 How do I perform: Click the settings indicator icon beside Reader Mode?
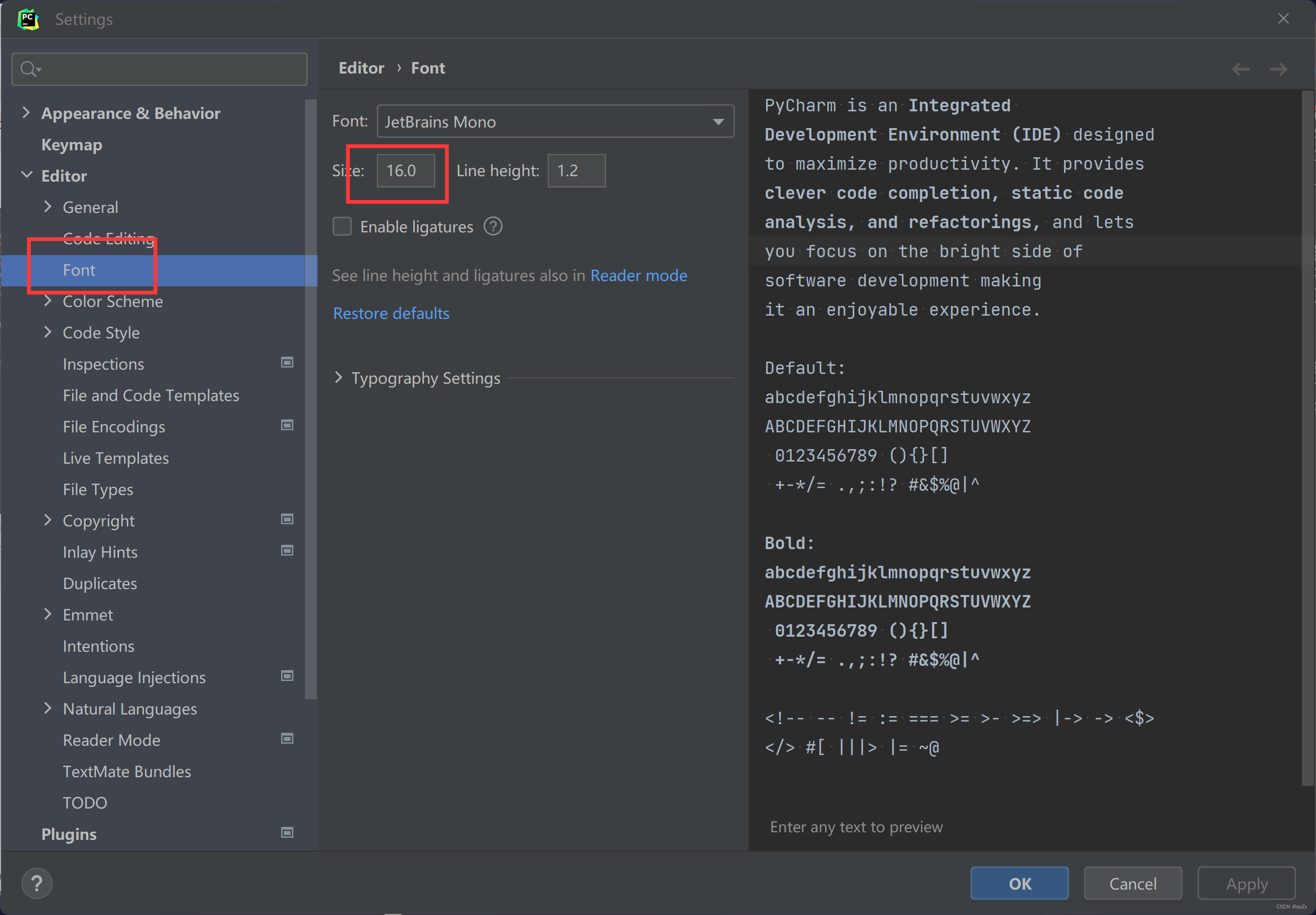pos(287,738)
